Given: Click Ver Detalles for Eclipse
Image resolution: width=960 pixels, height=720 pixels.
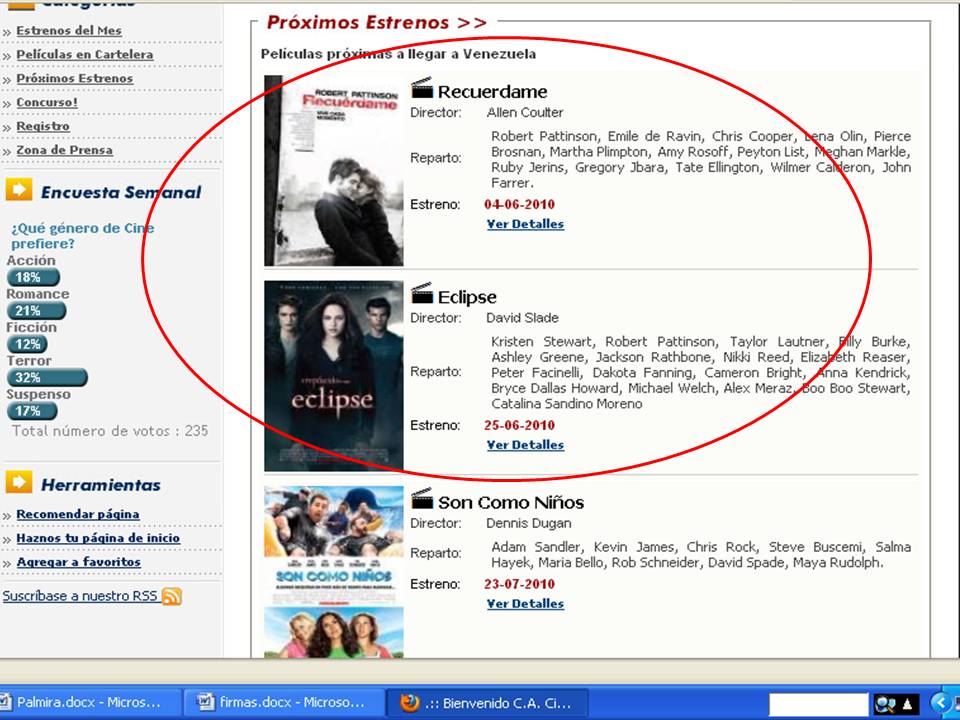Looking at the screenshot, I should [525, 445].
